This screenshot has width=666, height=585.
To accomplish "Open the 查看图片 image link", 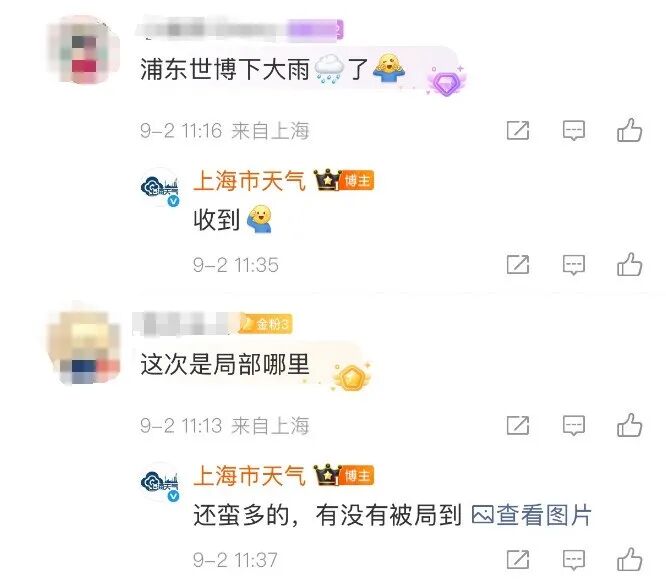I will pyautogui.click(x=531, y=515).
